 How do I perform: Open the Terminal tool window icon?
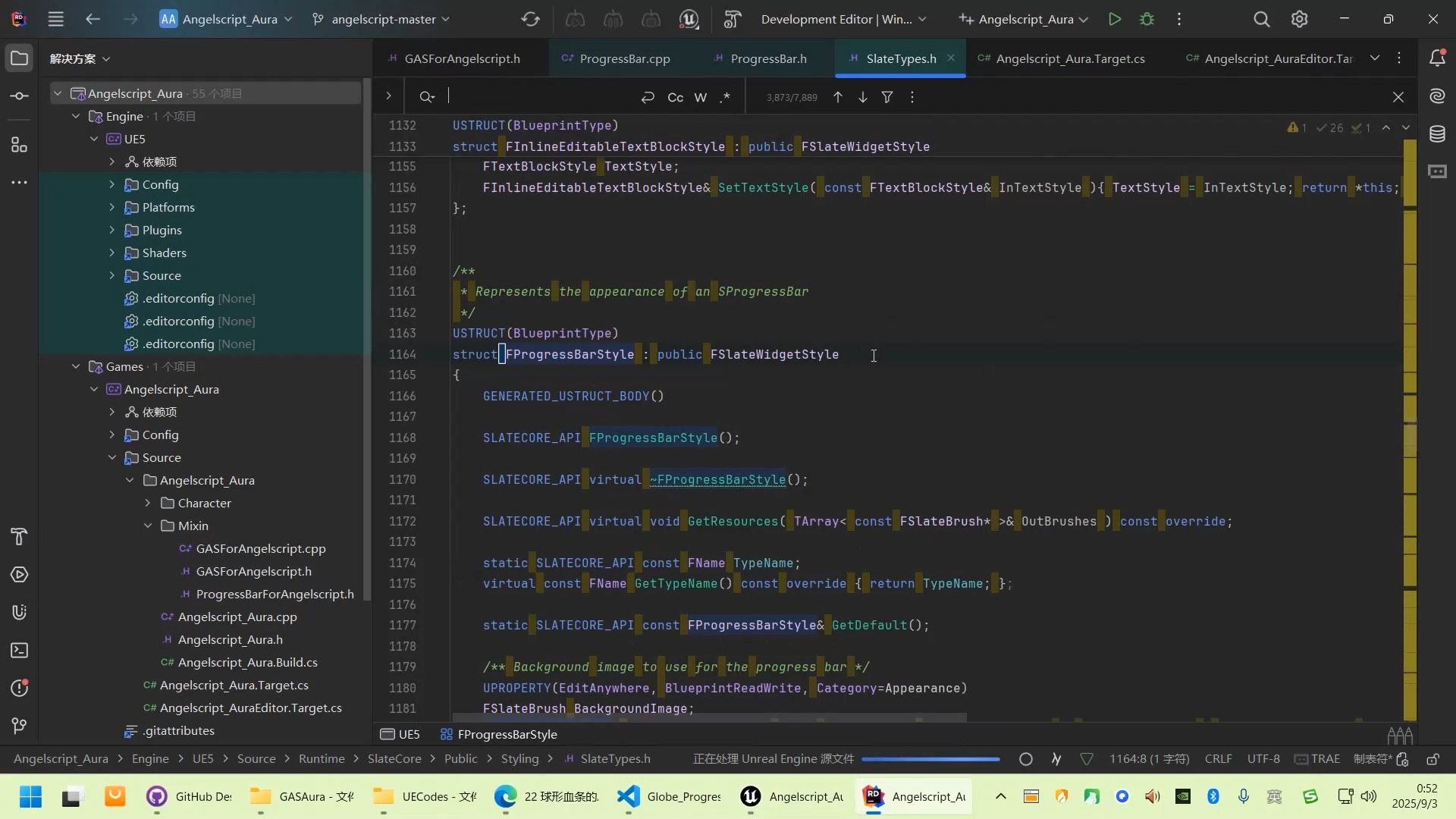click(x=19, y=650)
